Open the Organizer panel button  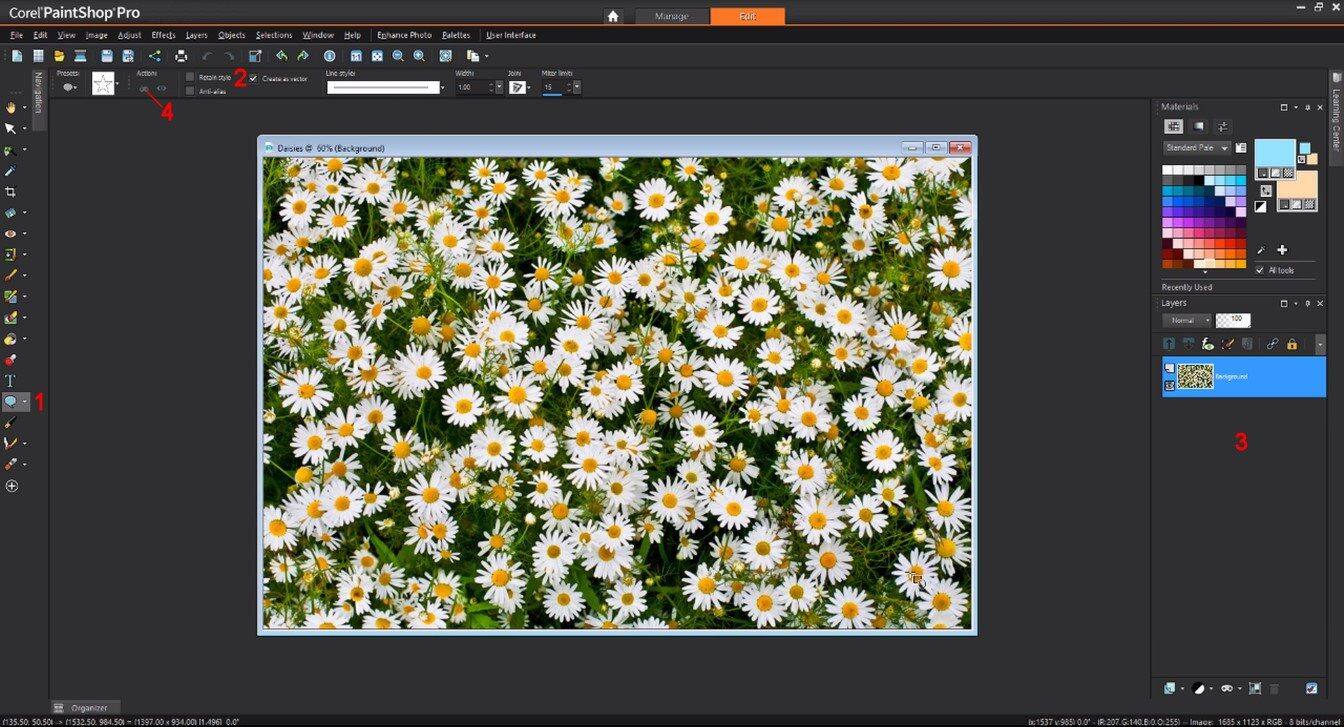click(x=86, y=707)
